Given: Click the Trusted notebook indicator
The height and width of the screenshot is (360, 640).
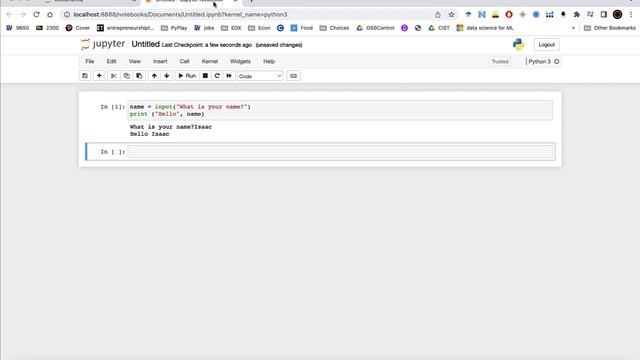Looking at the screenshot, I should click(x=500, y=62).
